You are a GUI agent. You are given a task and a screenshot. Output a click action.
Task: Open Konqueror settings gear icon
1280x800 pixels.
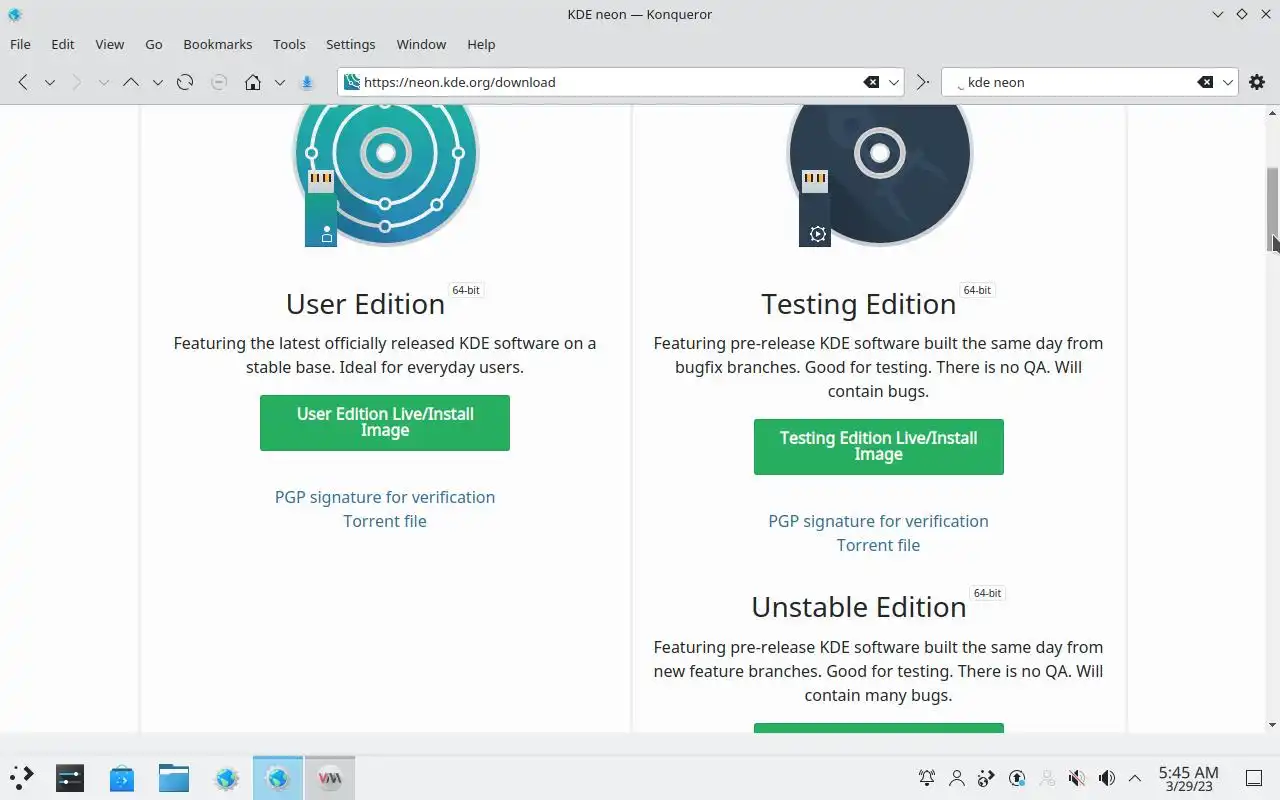1257,82
